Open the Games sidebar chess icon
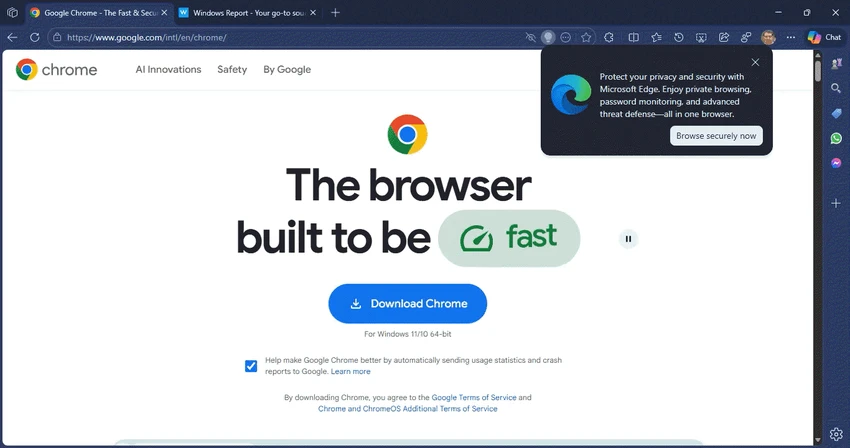850x448 pixels. click(x=836, y=63)
